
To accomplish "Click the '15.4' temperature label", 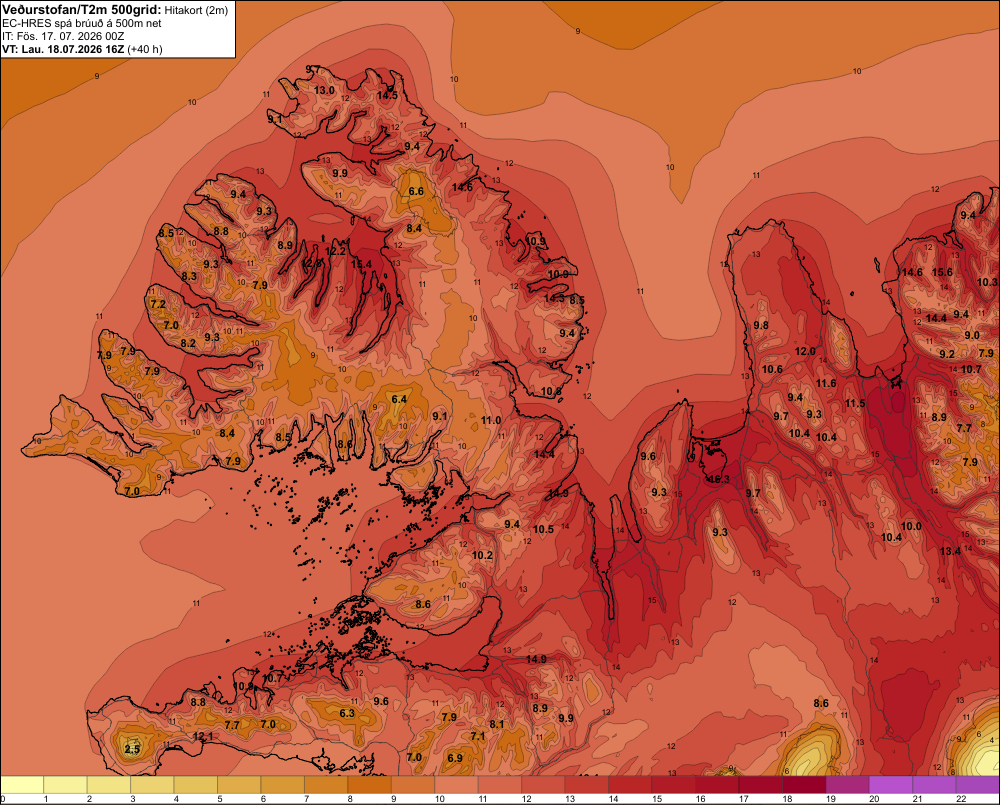I will tap(361, 264).
